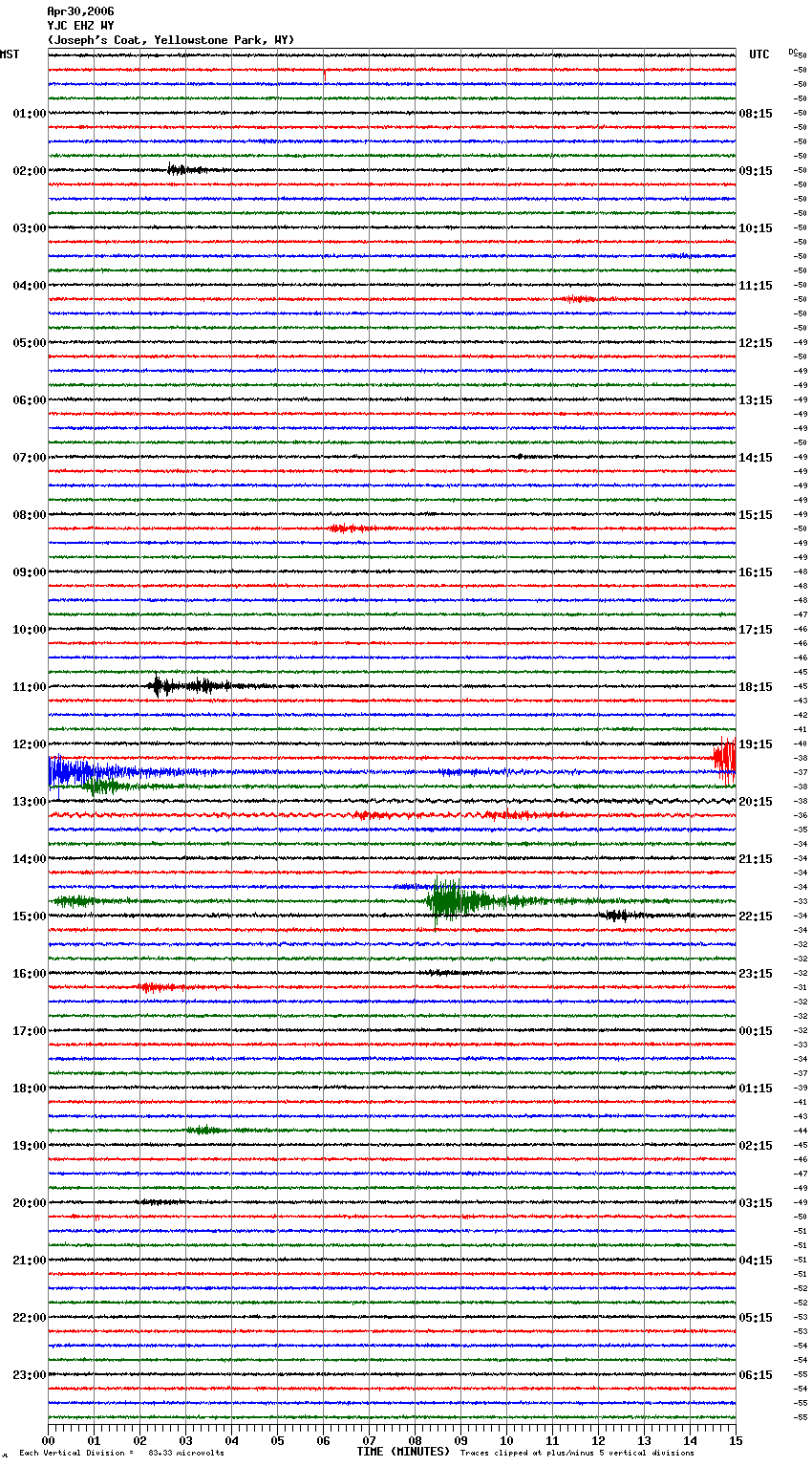Click the 20:15 UTC time label
The height and width of the screenshot is (1466, 812).
coord(756,802)
